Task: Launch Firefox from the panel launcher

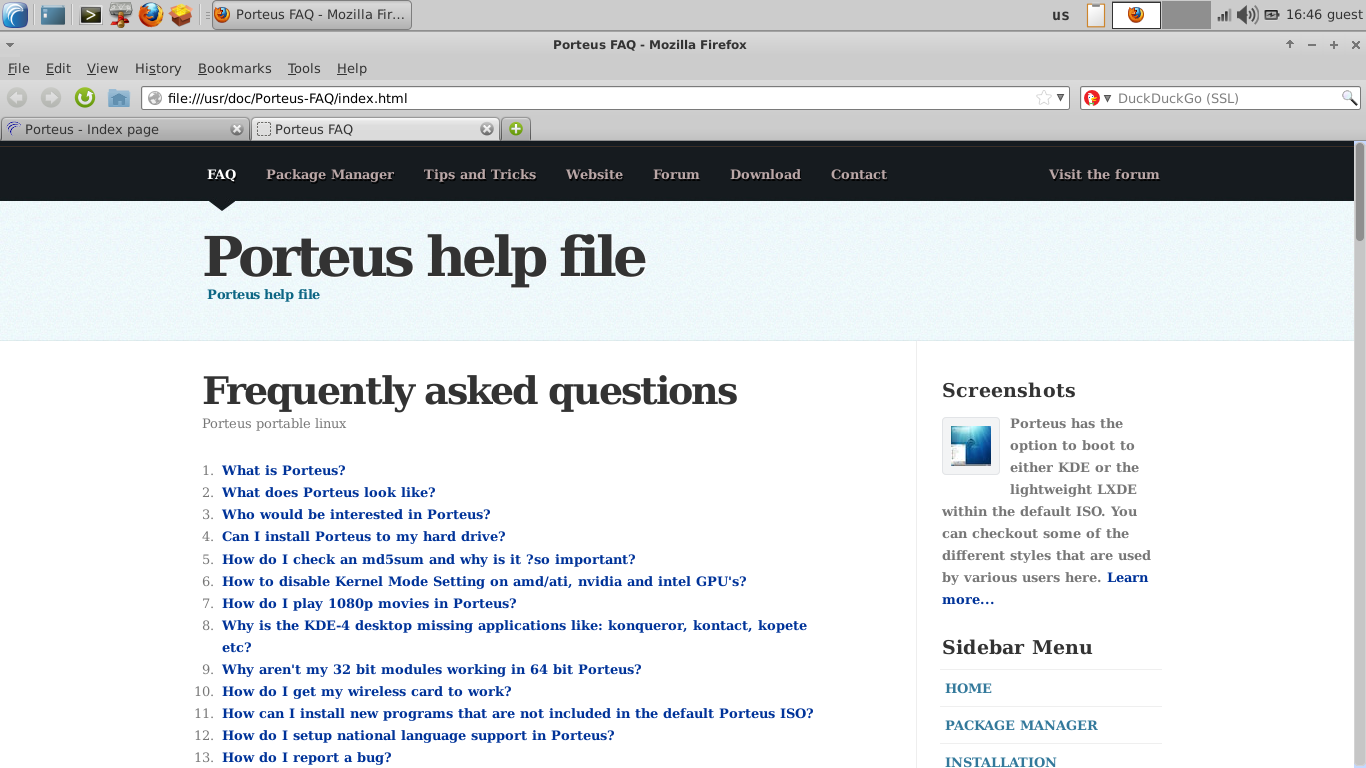Action: pyautogui.click(x=151, y=15)
